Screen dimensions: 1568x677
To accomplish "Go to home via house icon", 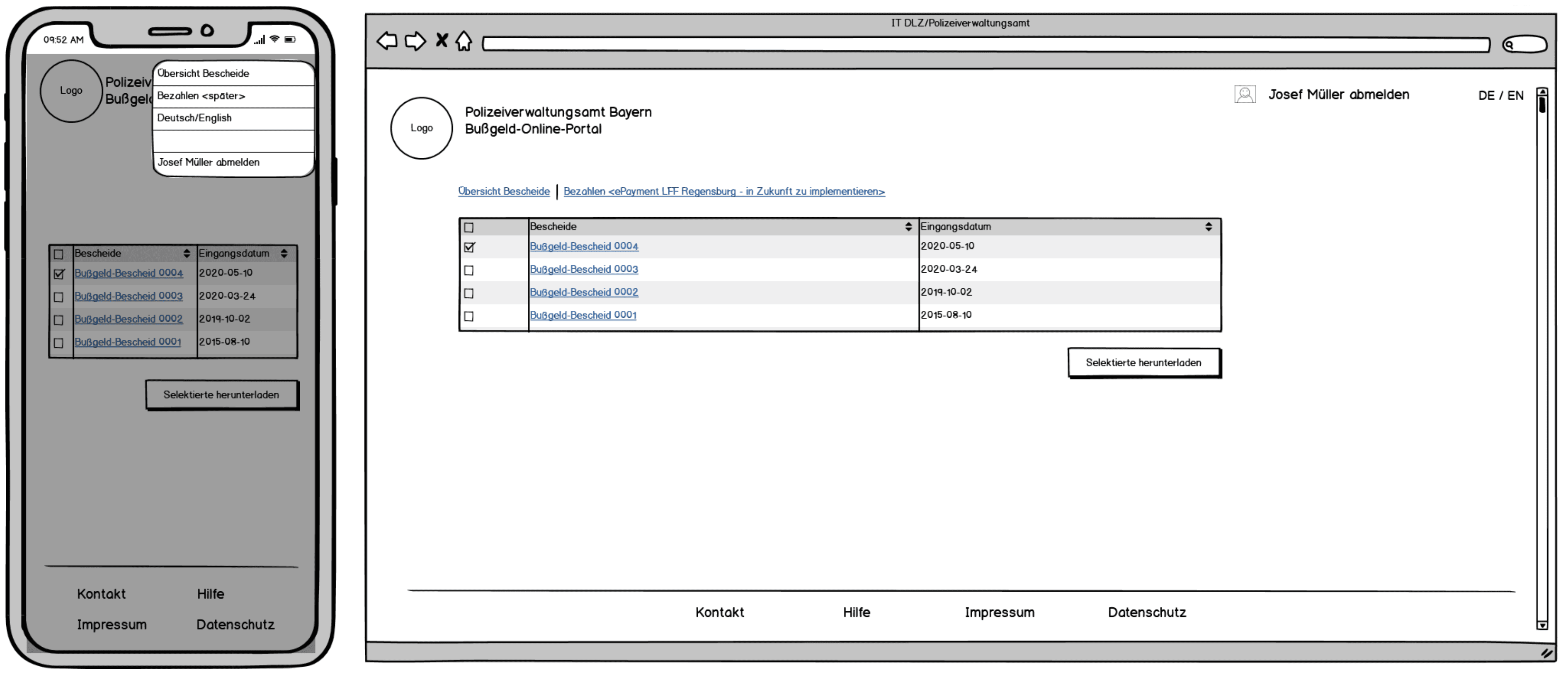I will tap(464, 41).
